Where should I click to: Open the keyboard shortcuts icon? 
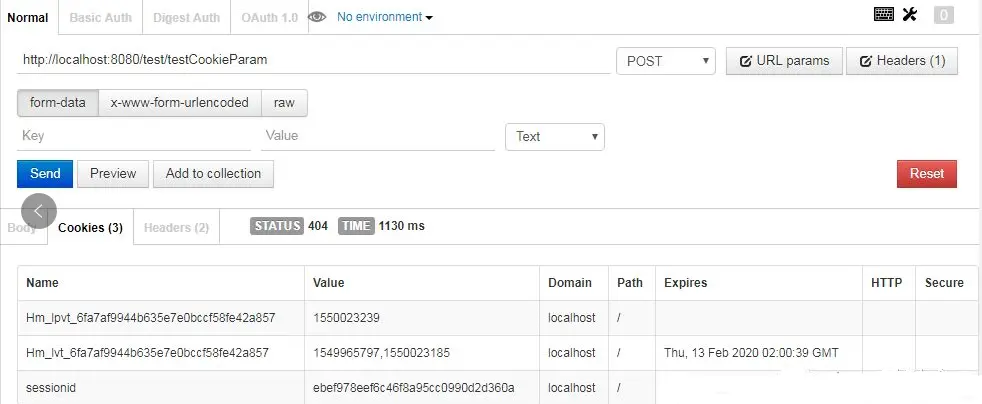click(884, 14)
